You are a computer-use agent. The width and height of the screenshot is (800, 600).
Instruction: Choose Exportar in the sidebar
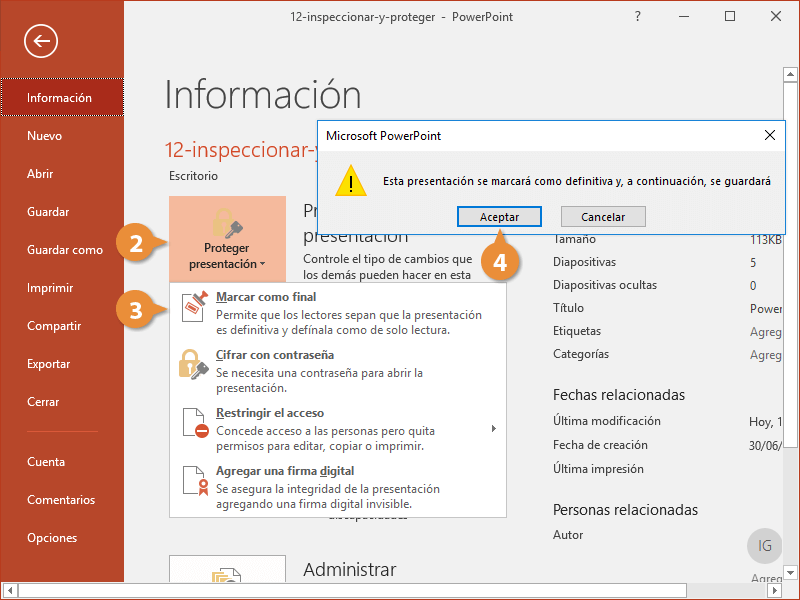pyautogui.click(x=49, y=364)
